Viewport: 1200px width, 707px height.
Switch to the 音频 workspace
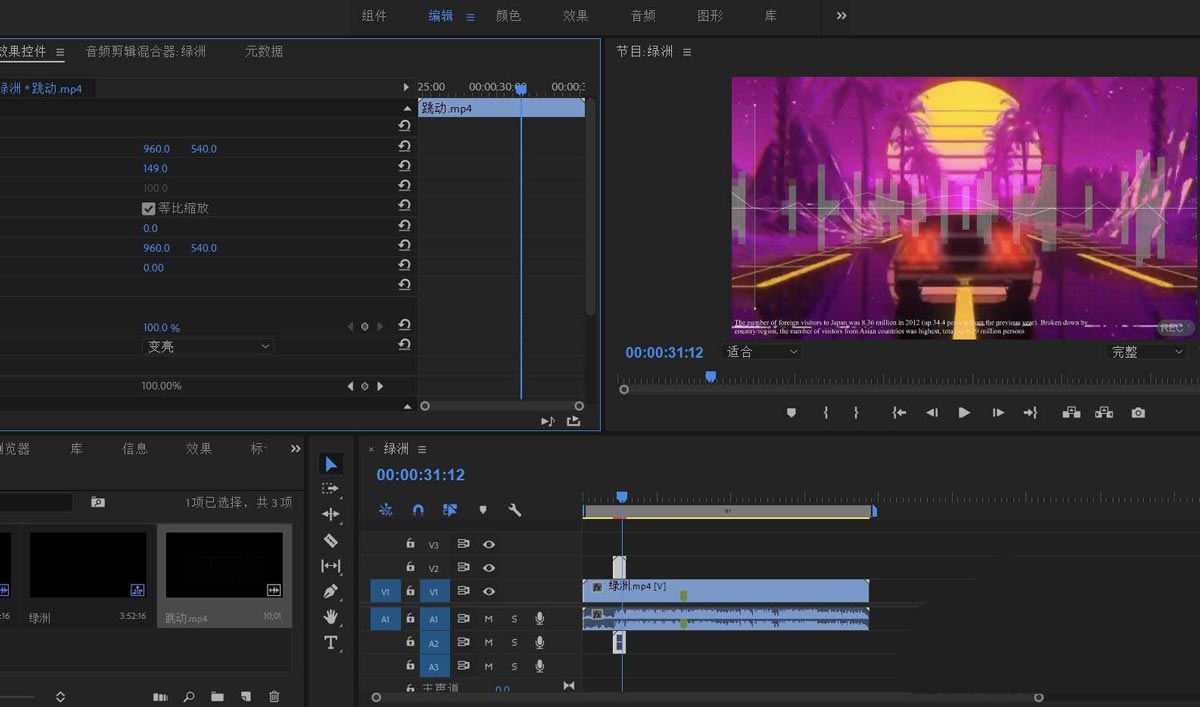pos(643,16)
